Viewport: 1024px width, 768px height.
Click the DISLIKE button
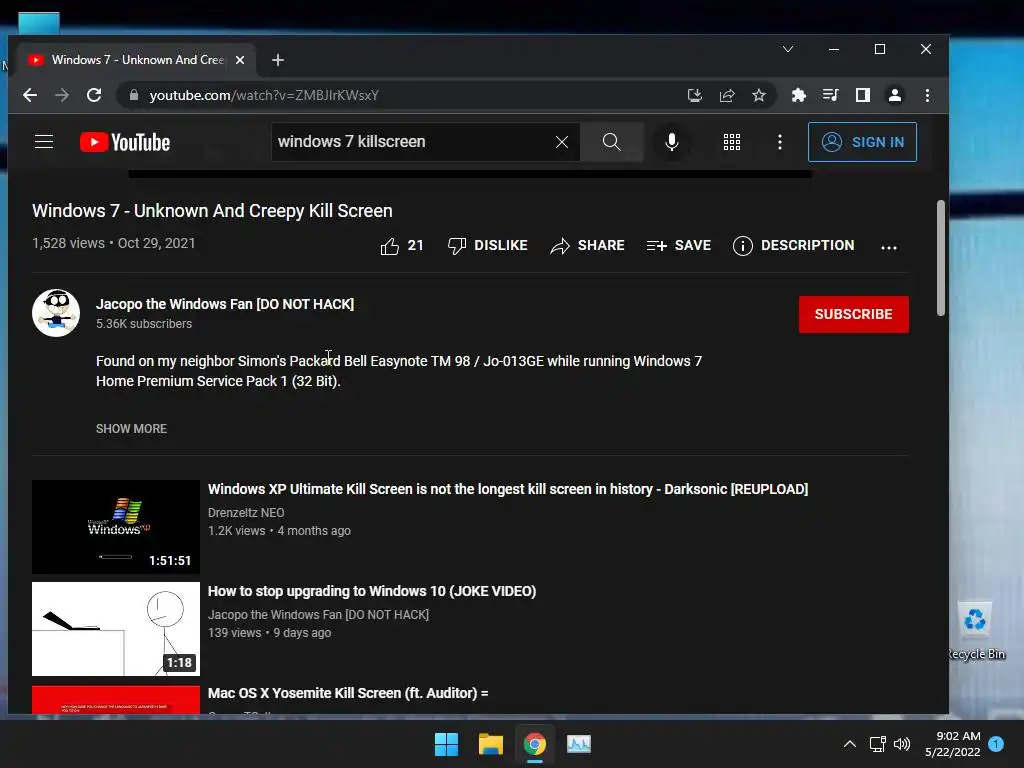tap(488, 246)
